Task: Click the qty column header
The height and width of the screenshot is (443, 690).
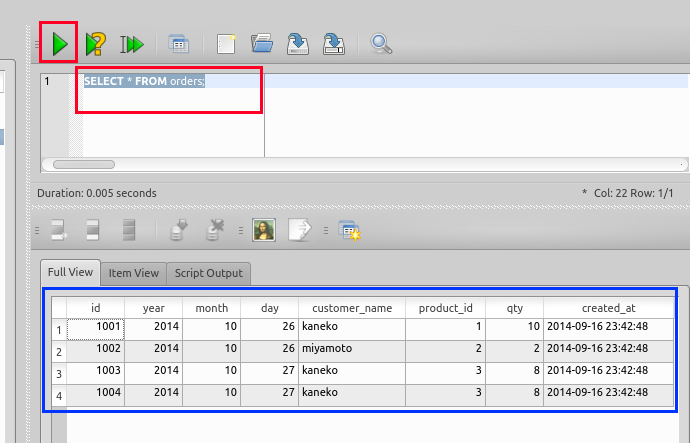Action: pyautogui.click(x=515, y=308)
